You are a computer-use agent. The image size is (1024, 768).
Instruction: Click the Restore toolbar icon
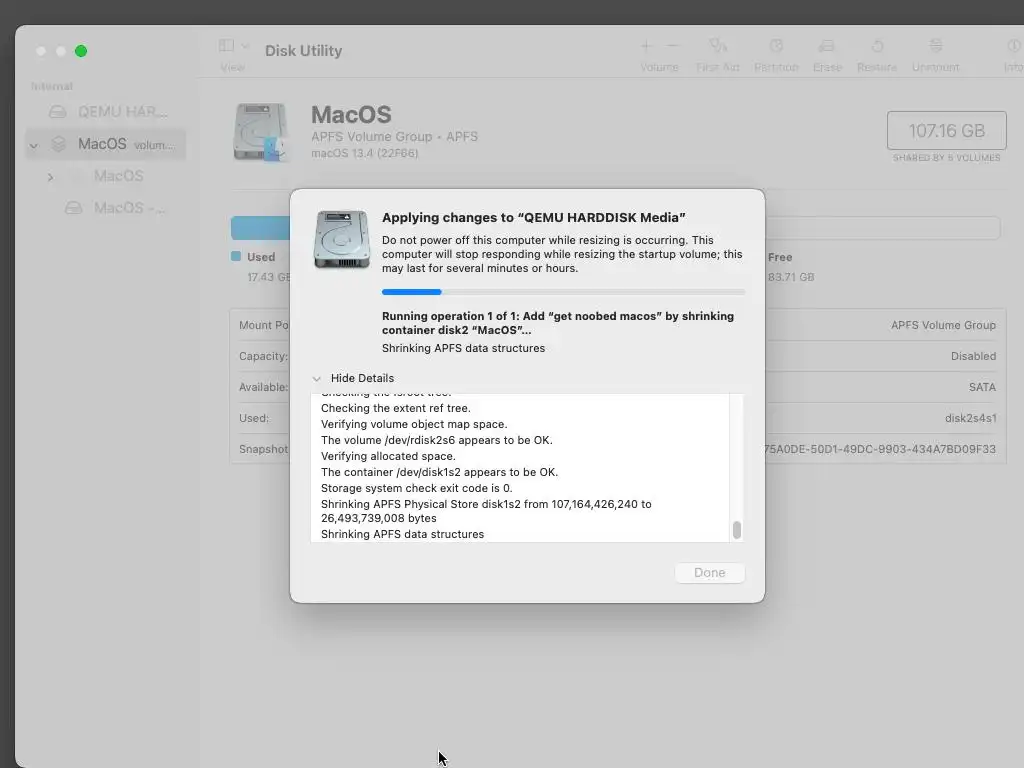877,45
